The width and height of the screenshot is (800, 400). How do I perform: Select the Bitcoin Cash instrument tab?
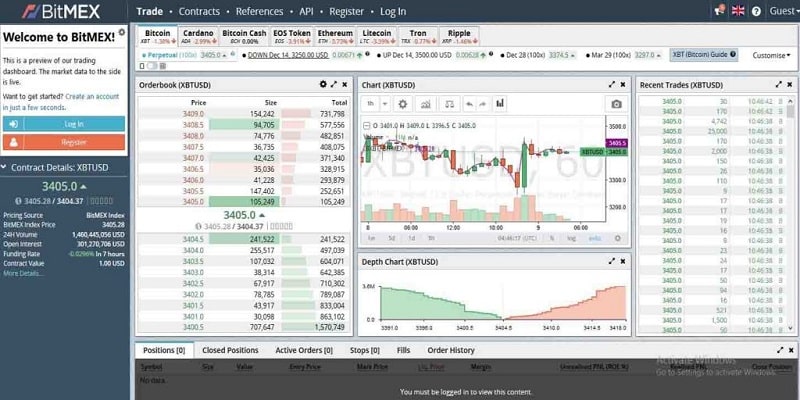click(244, 36)
